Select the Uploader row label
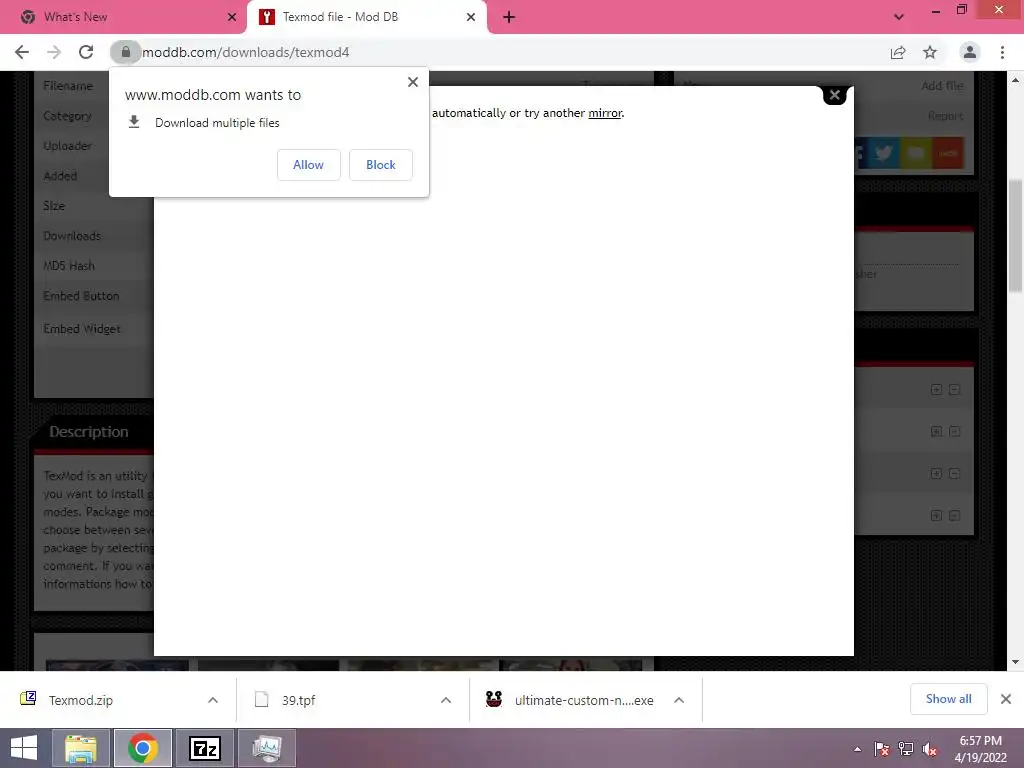The height and width of the screenshot is (768, 1024). [x=67, y=146]
